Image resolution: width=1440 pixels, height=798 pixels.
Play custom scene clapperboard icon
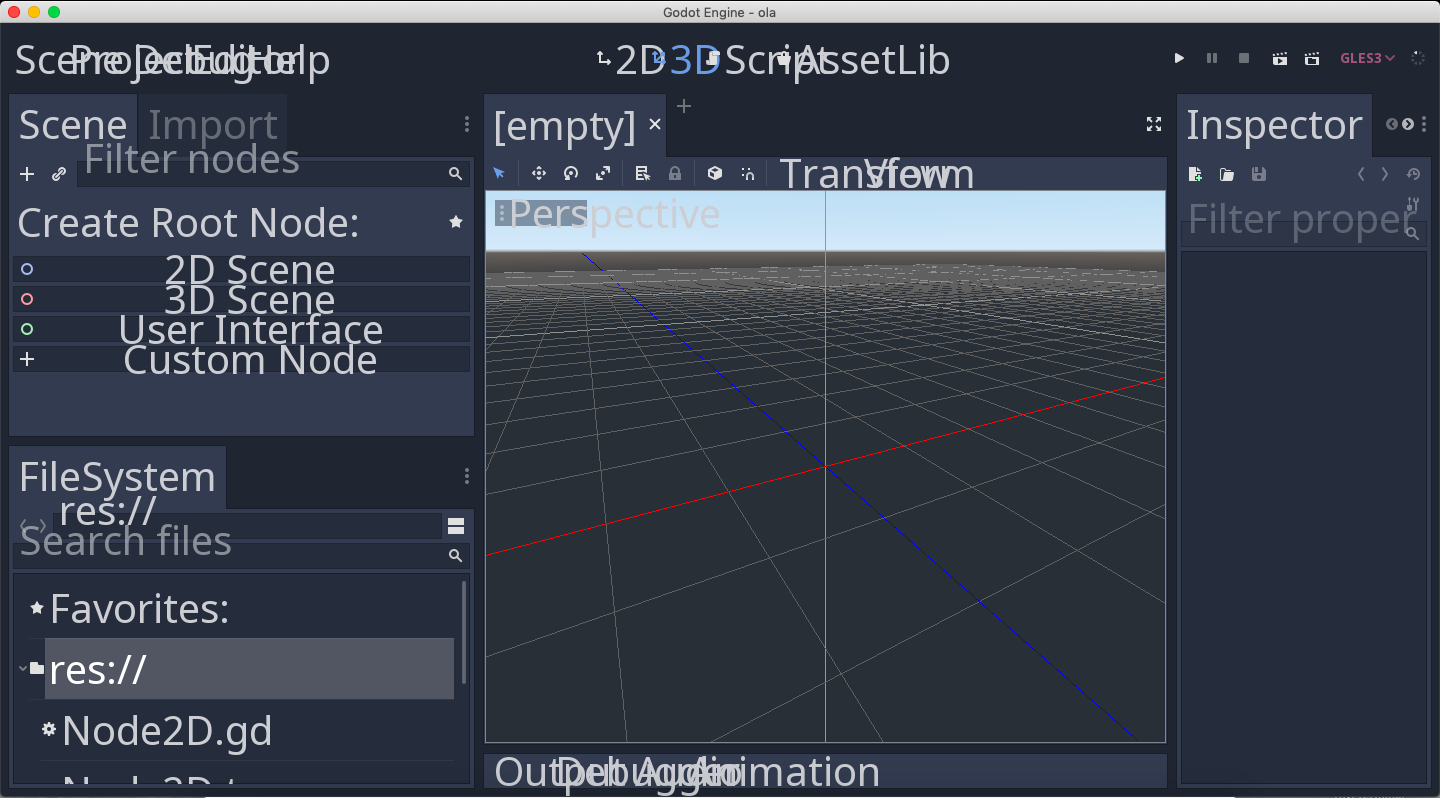(1312, 59)
